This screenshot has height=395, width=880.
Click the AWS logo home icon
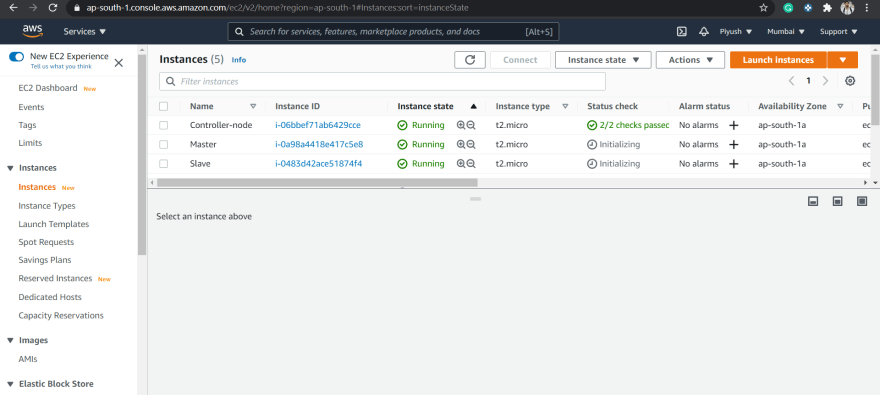pyautogui.click(x=33, y=31)
